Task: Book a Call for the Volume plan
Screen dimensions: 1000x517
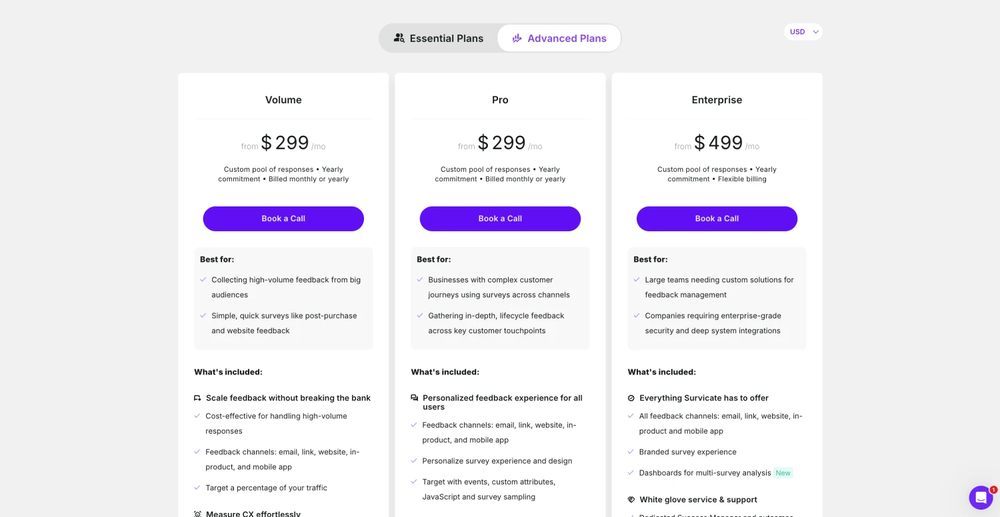Action: pos(283,218)
